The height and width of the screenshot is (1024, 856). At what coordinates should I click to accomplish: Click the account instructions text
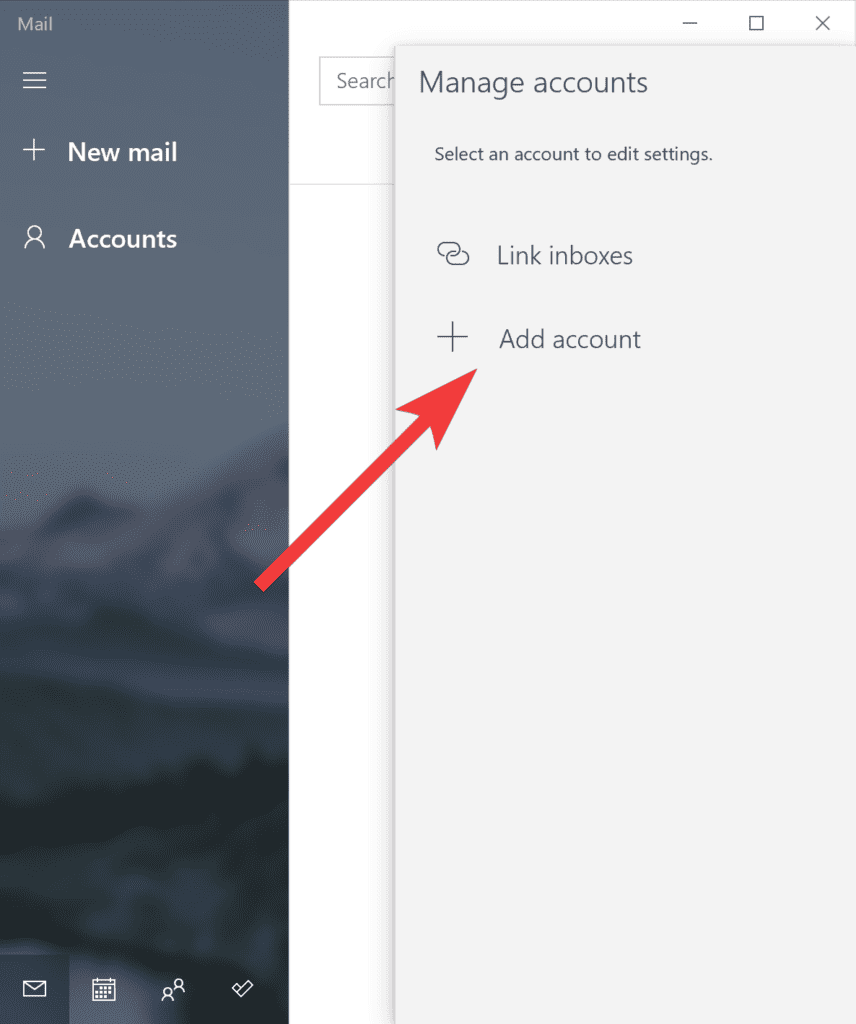coord(573,154)
